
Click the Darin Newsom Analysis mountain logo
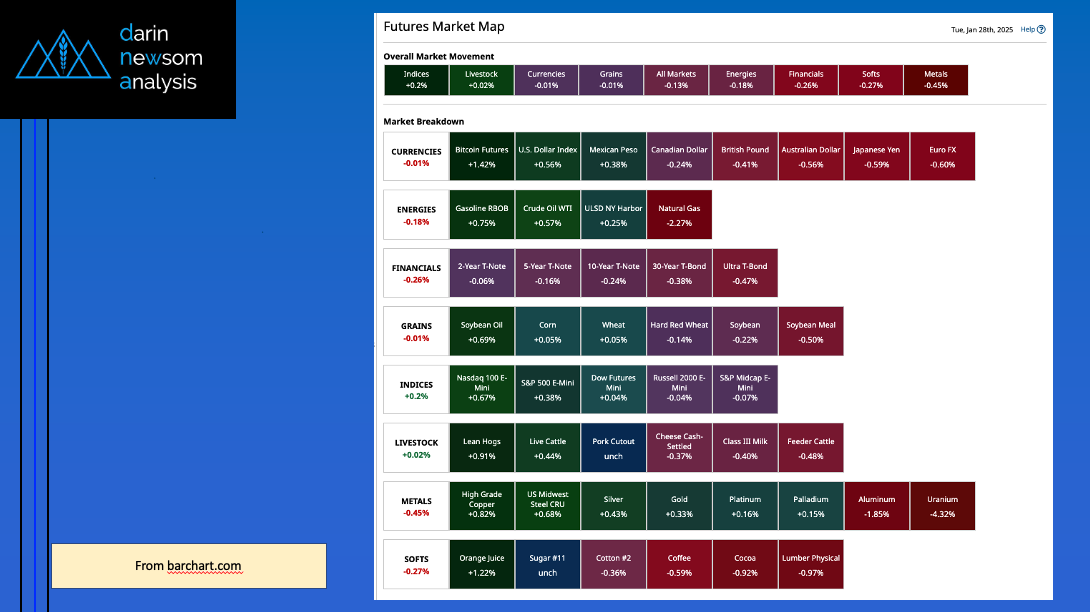click(x=62, y=59)
